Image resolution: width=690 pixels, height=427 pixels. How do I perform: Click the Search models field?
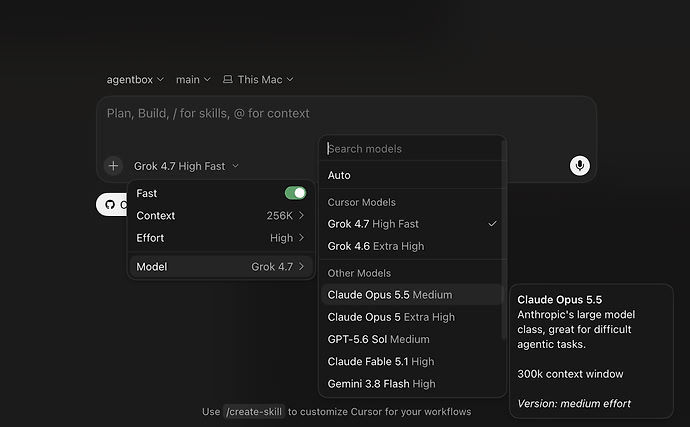tap(411, 149)
